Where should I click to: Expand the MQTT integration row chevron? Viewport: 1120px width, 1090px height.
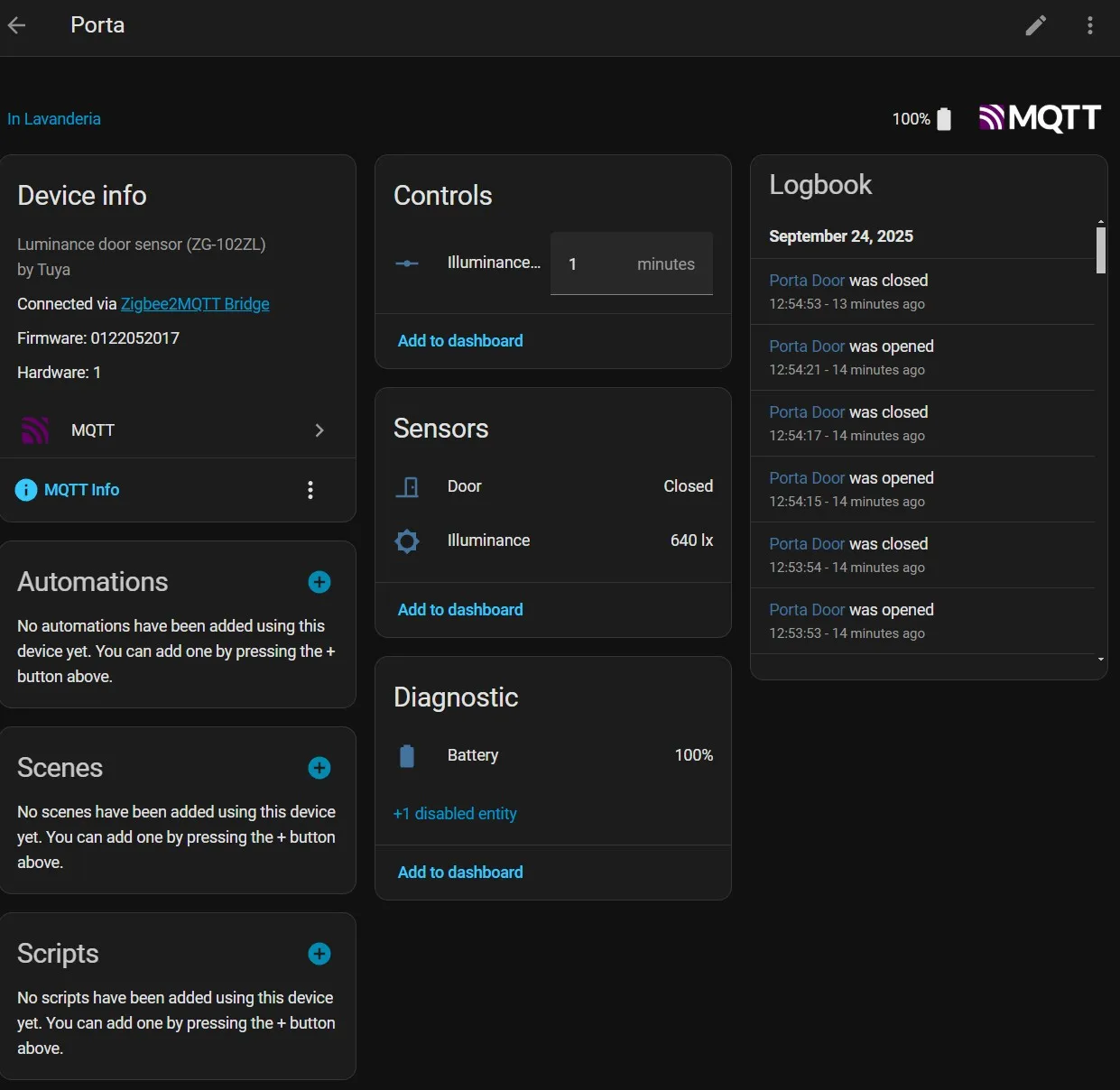click(x=319, y=430)
